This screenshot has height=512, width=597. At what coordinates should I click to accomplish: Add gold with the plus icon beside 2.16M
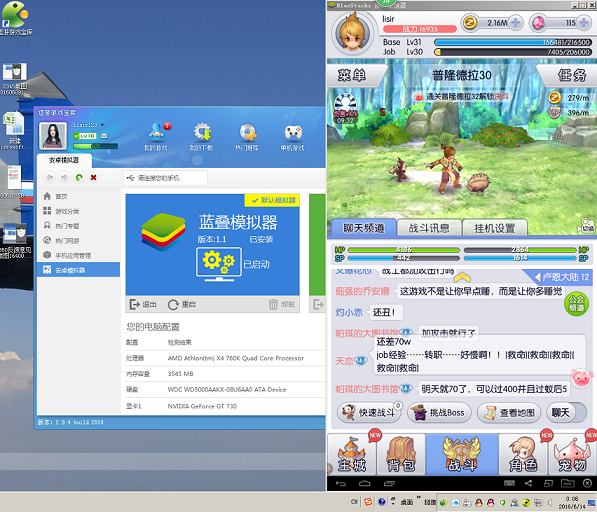[x=515, y=23]
